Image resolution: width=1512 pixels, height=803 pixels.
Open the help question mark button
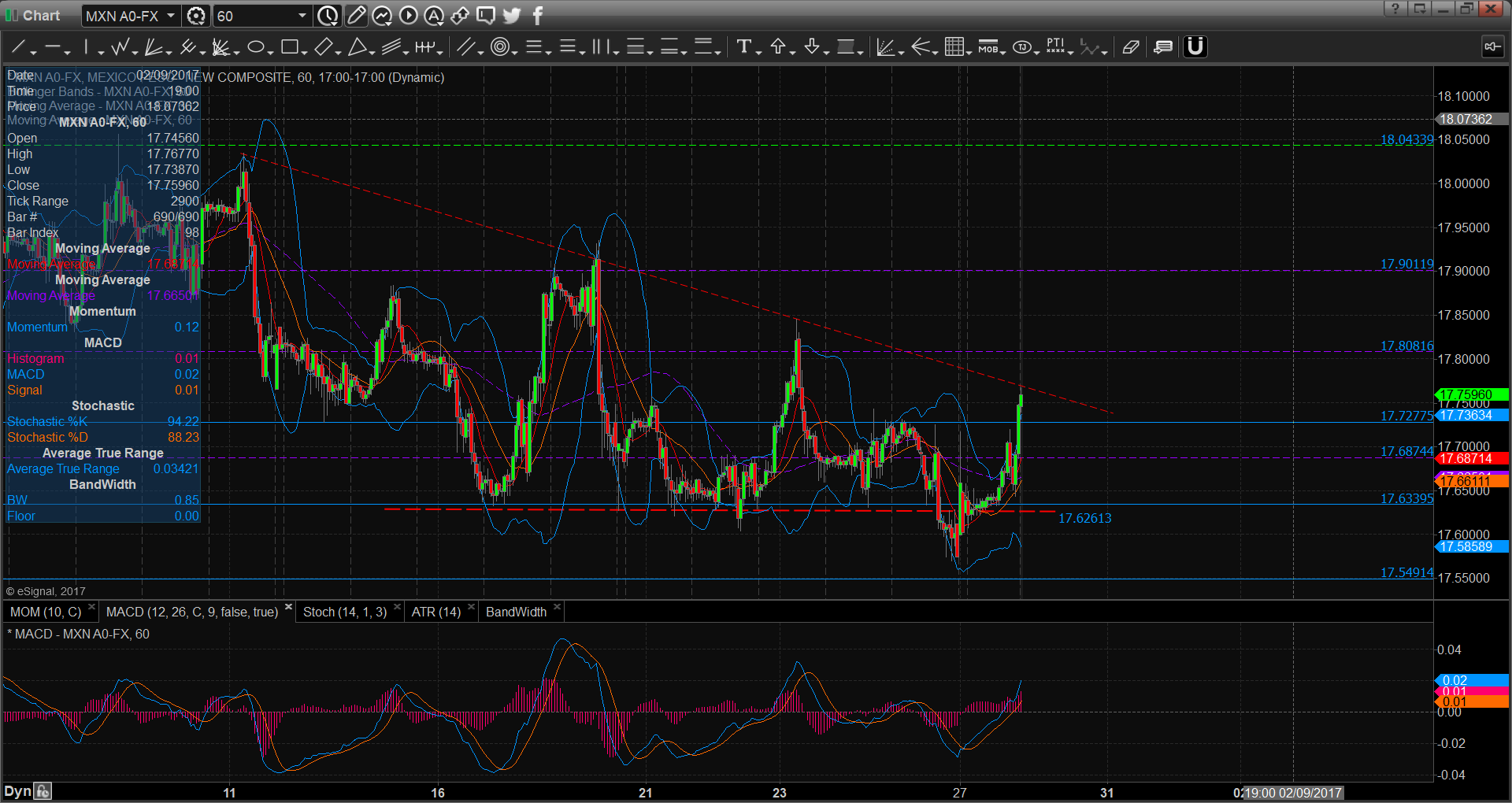click(1395, 9)
